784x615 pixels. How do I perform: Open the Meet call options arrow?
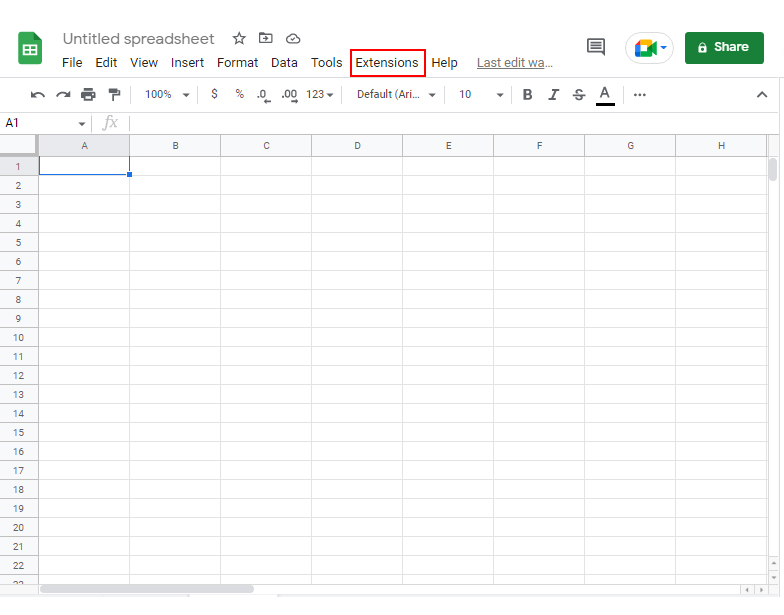pyautogui.click(x=664, y=48)
